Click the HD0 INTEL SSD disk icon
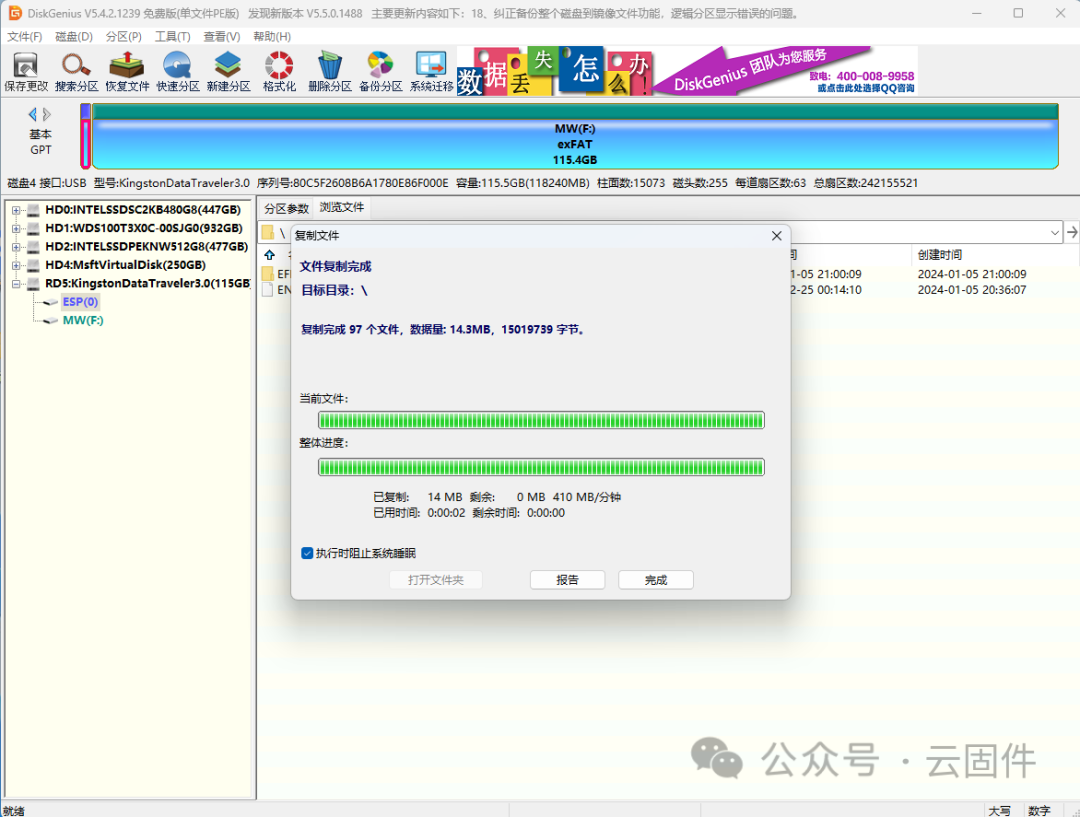 (33, 210)
